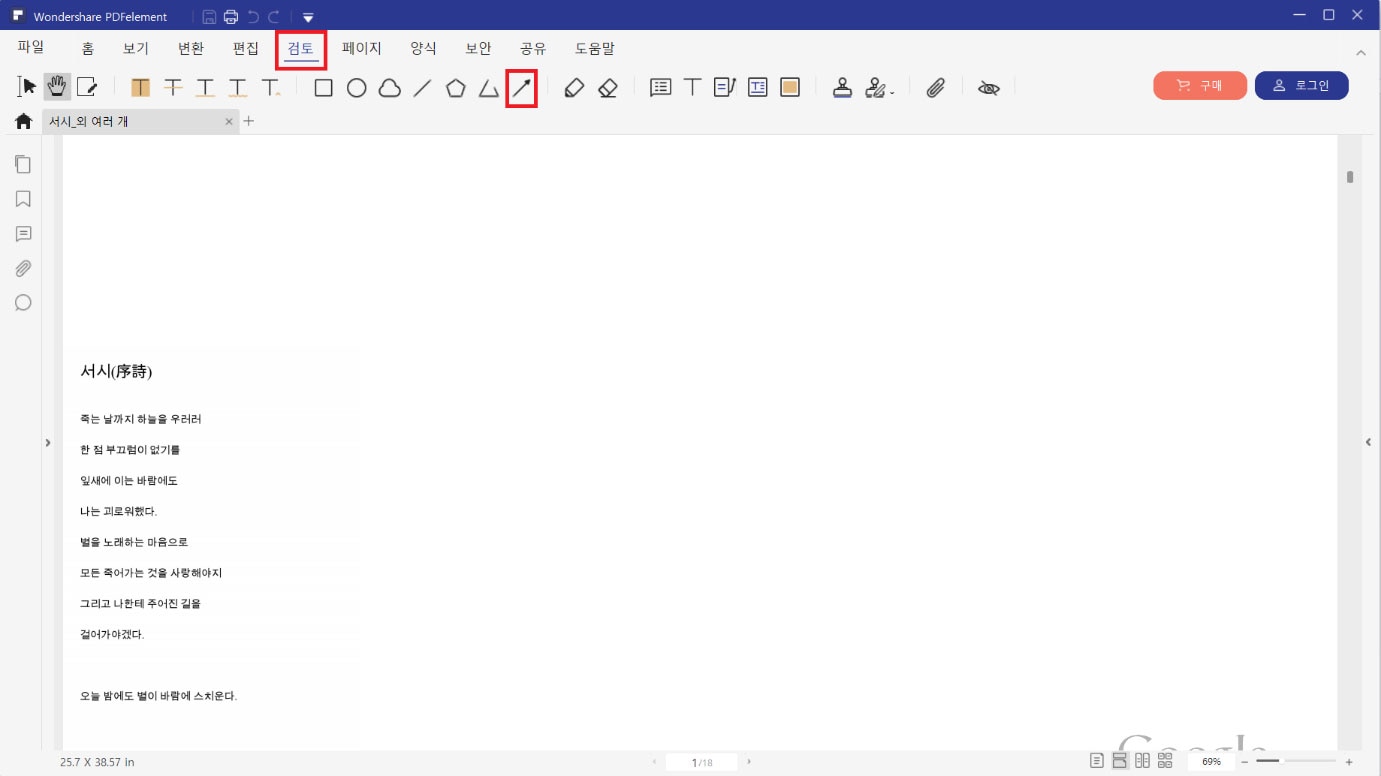Toggle Hide annotations eye icon
Image resolution: width=1381 pixels, height=776 pixels.
pyautogui.click(x=989, y=88)
